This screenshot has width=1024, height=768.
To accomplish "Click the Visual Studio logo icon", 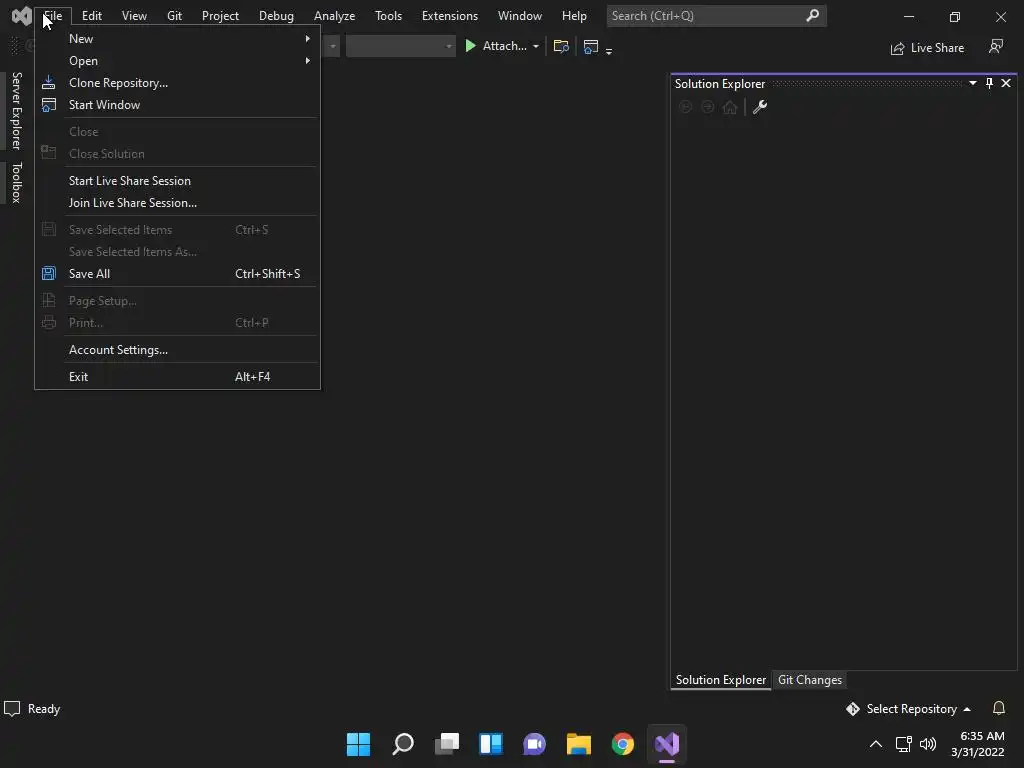I will (22, 16).
